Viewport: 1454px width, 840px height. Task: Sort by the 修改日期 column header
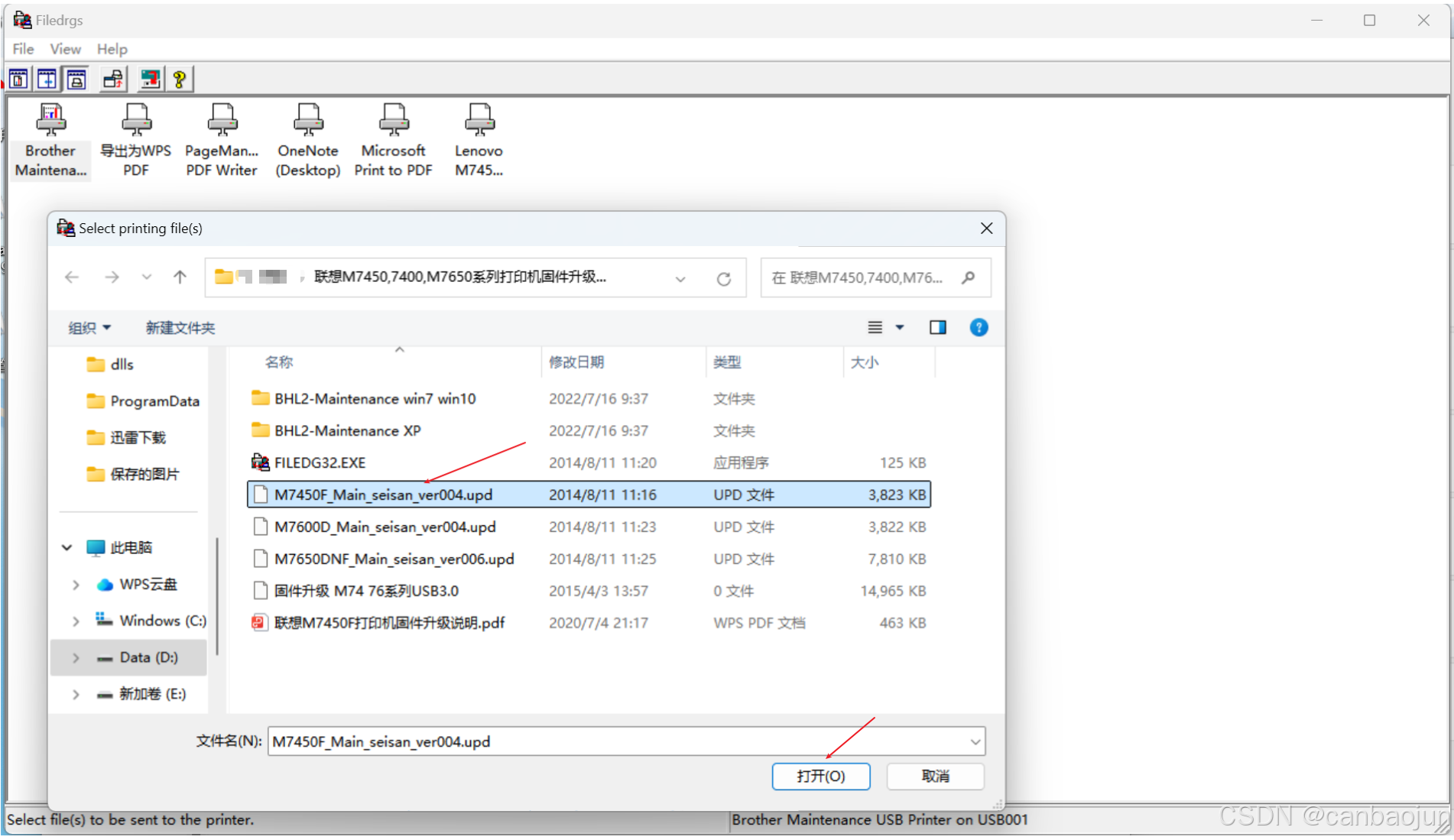click(x=576, y=362)
